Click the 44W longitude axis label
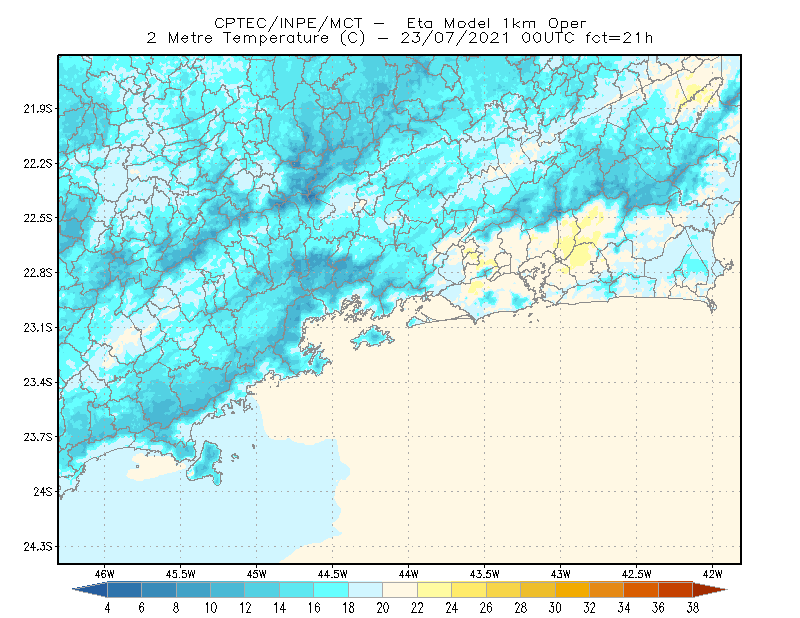Image resolution: width=800 pixels, height=618 pixels. click(x=408, y=574)
